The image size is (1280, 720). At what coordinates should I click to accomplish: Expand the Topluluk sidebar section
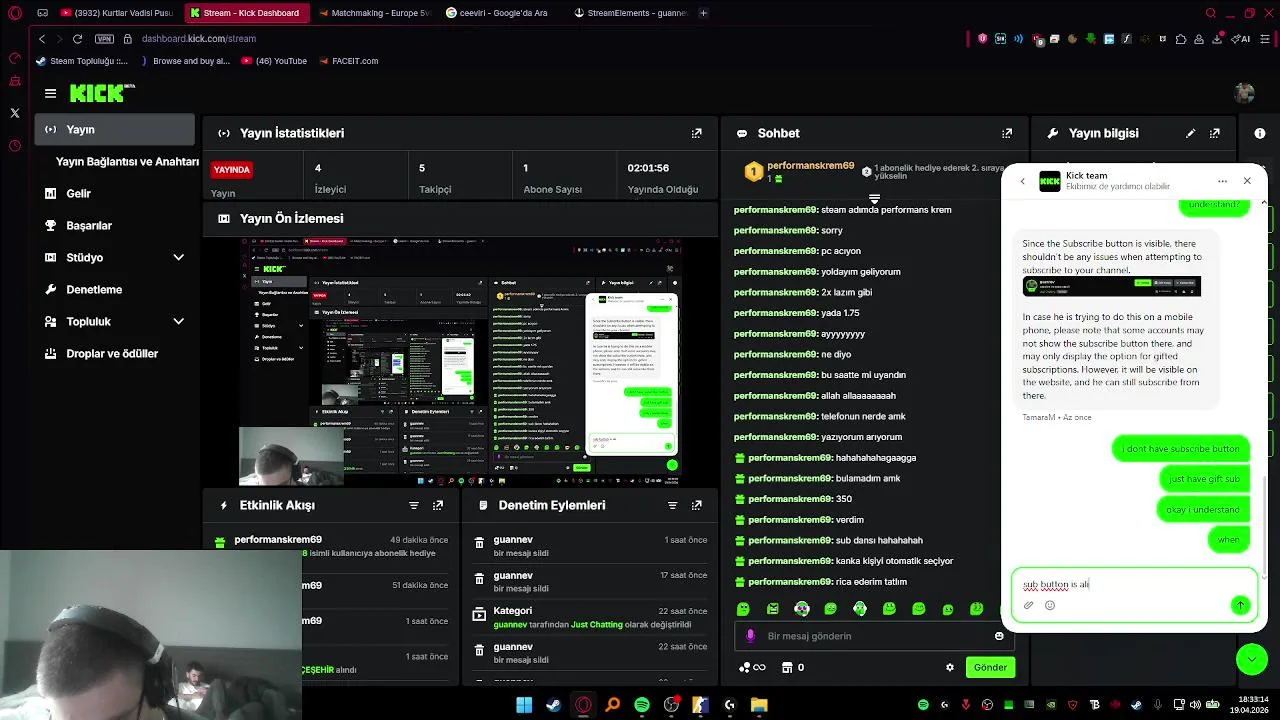tap(179, 321)
